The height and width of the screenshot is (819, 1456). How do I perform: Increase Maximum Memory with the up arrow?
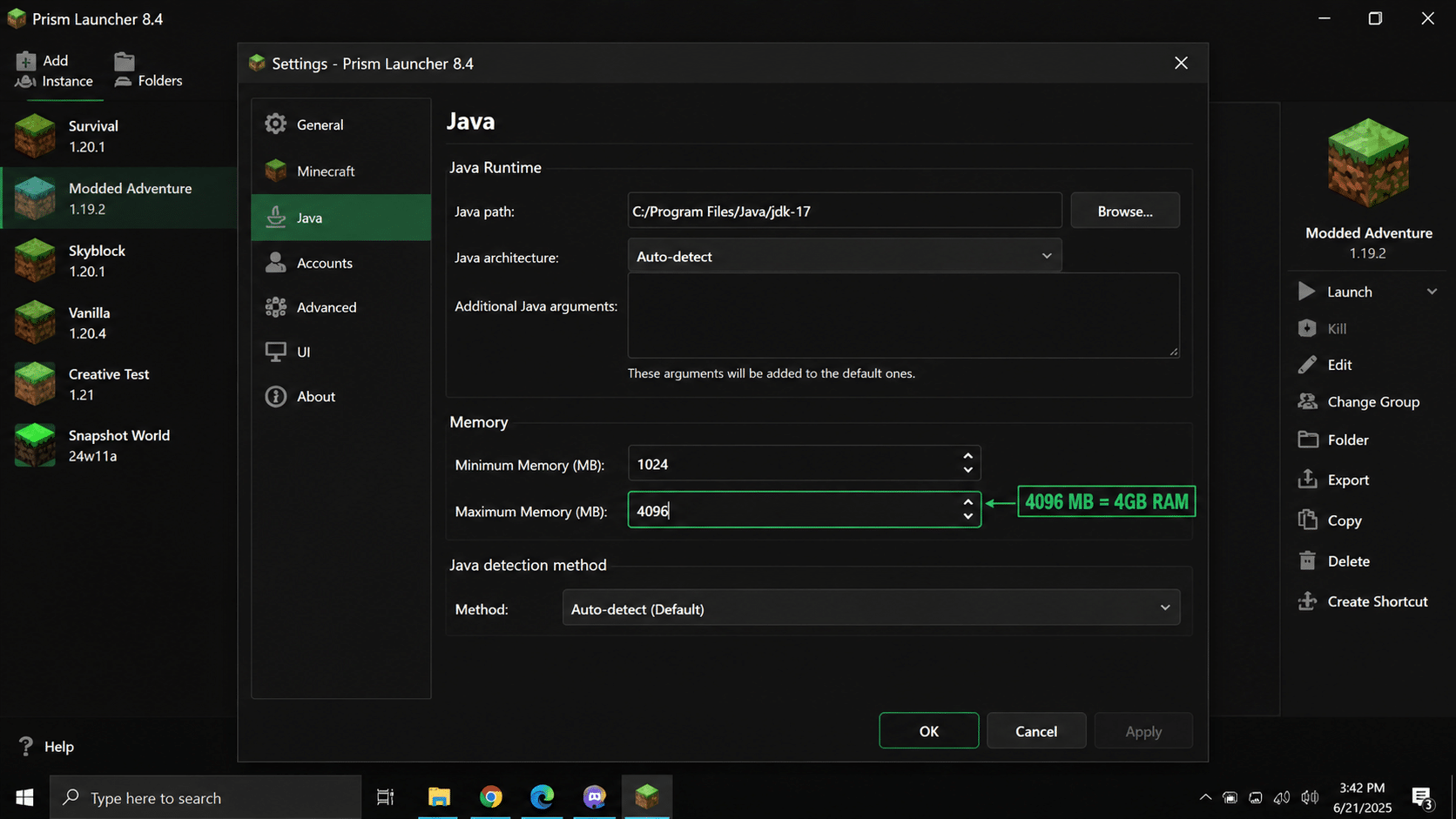click(x=967, y=502)
